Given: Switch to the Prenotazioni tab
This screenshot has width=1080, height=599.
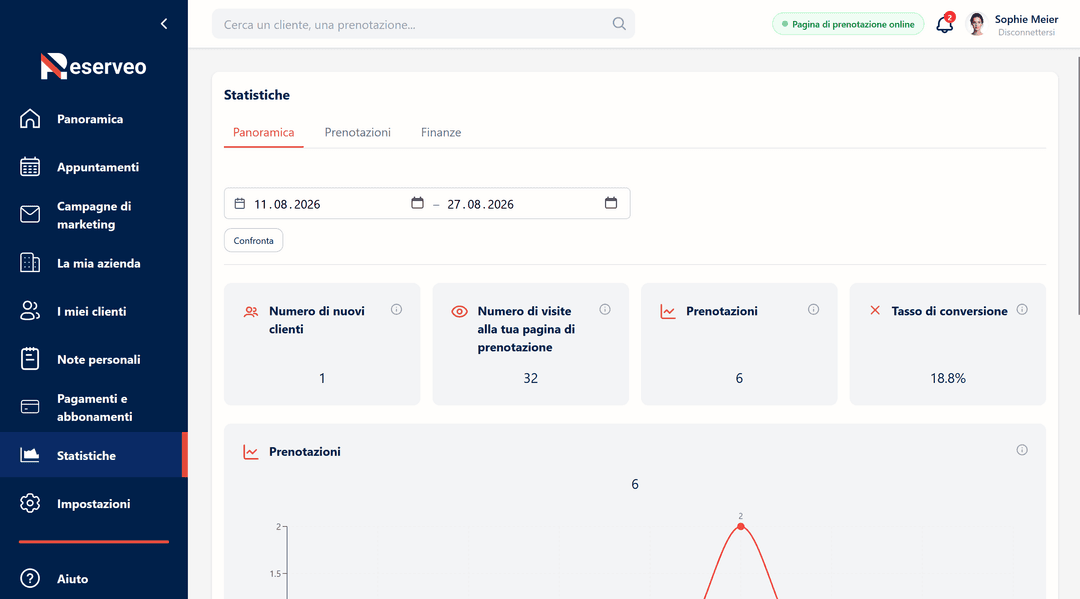Looking at the screenshot, I should tap(357, 132).
